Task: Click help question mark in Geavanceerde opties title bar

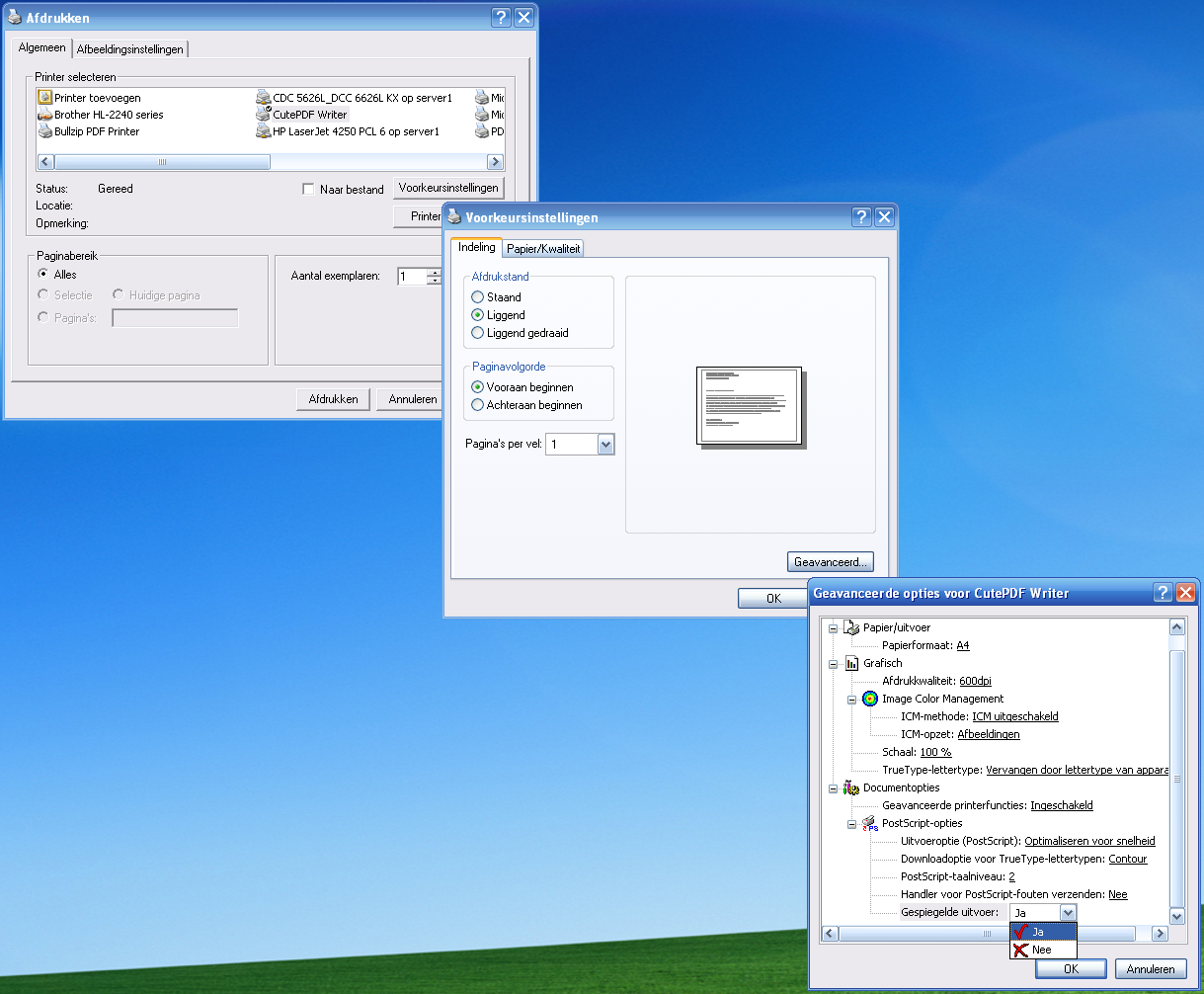Action: click(x=1164, y=593)
